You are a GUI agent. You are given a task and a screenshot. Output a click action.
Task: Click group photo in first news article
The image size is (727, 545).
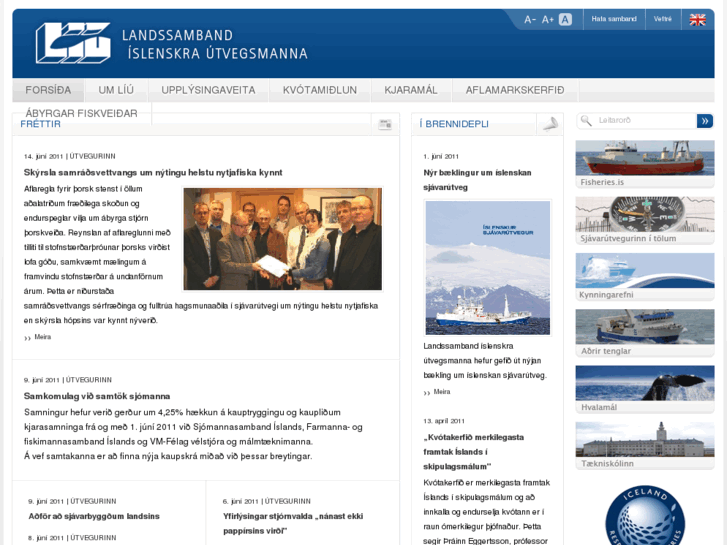[283, 239]
